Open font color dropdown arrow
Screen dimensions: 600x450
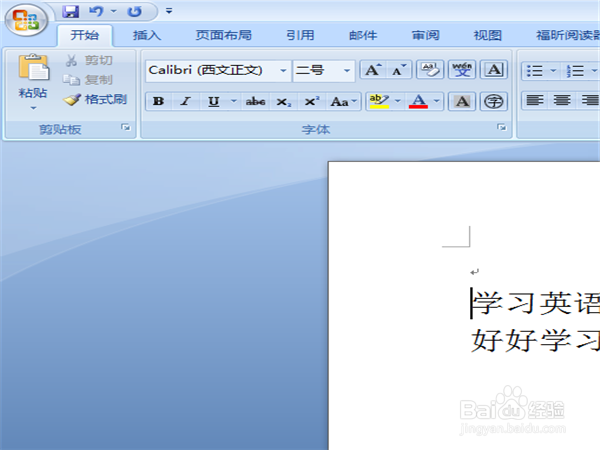click(437, 101)
